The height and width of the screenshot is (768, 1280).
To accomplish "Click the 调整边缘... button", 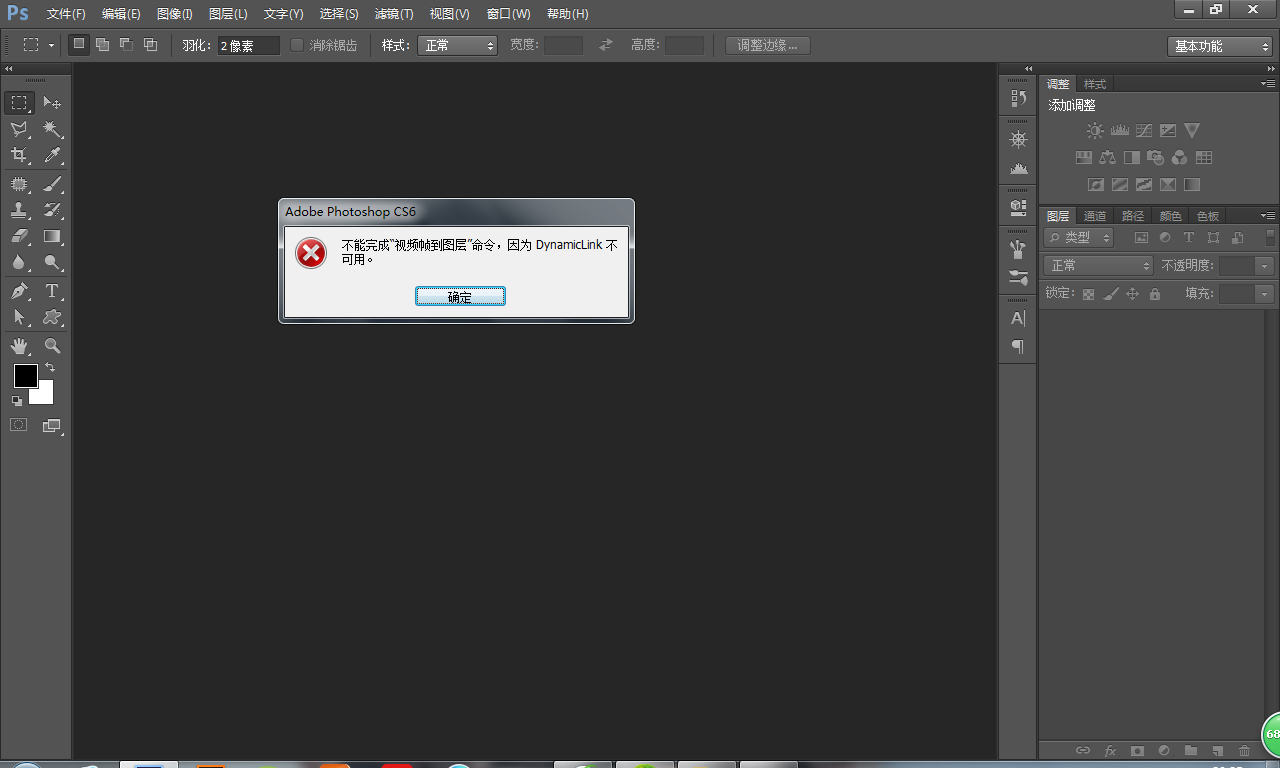I will click(x=767, y=45).
